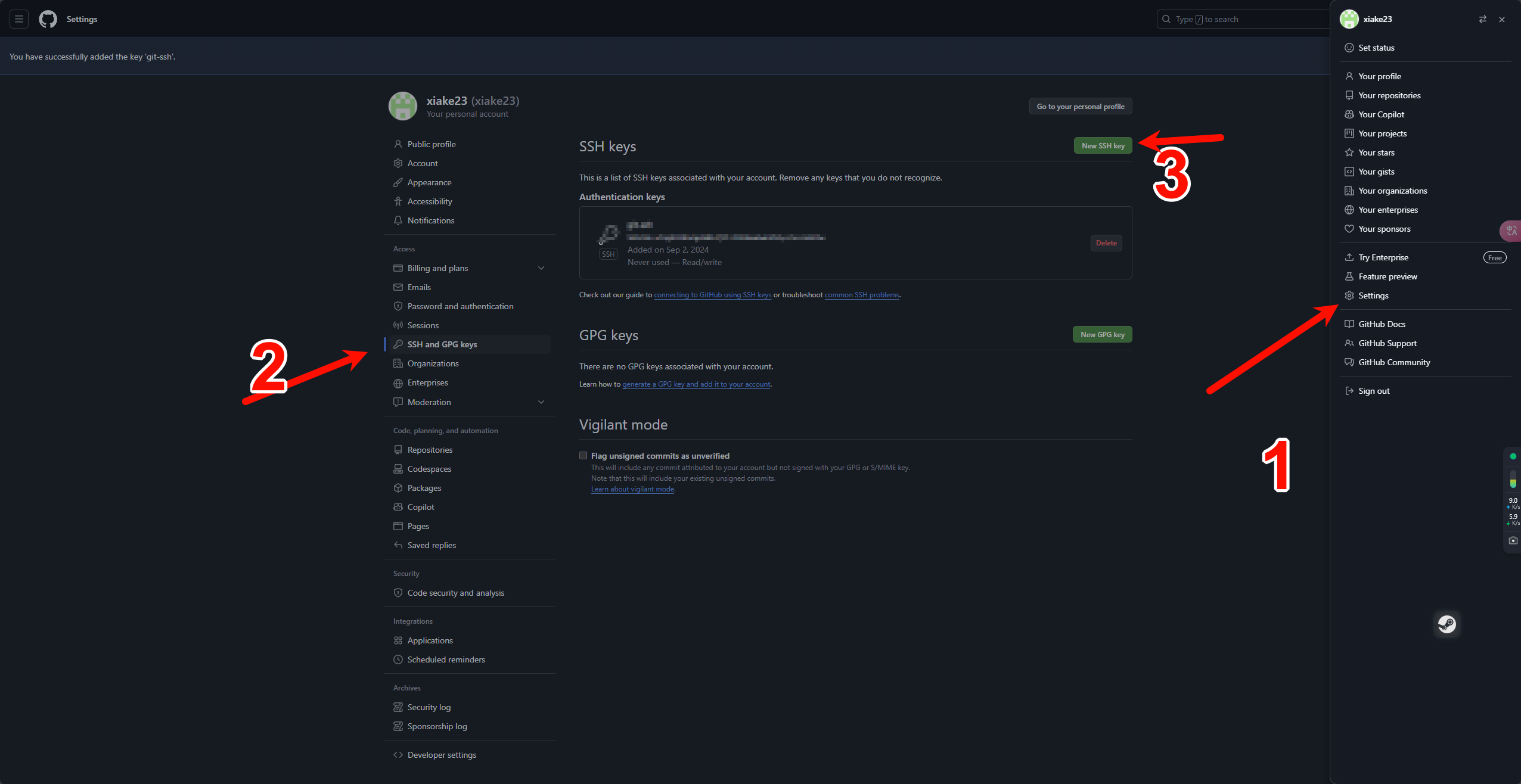Open generate a GPG key link

click(696, 384)
